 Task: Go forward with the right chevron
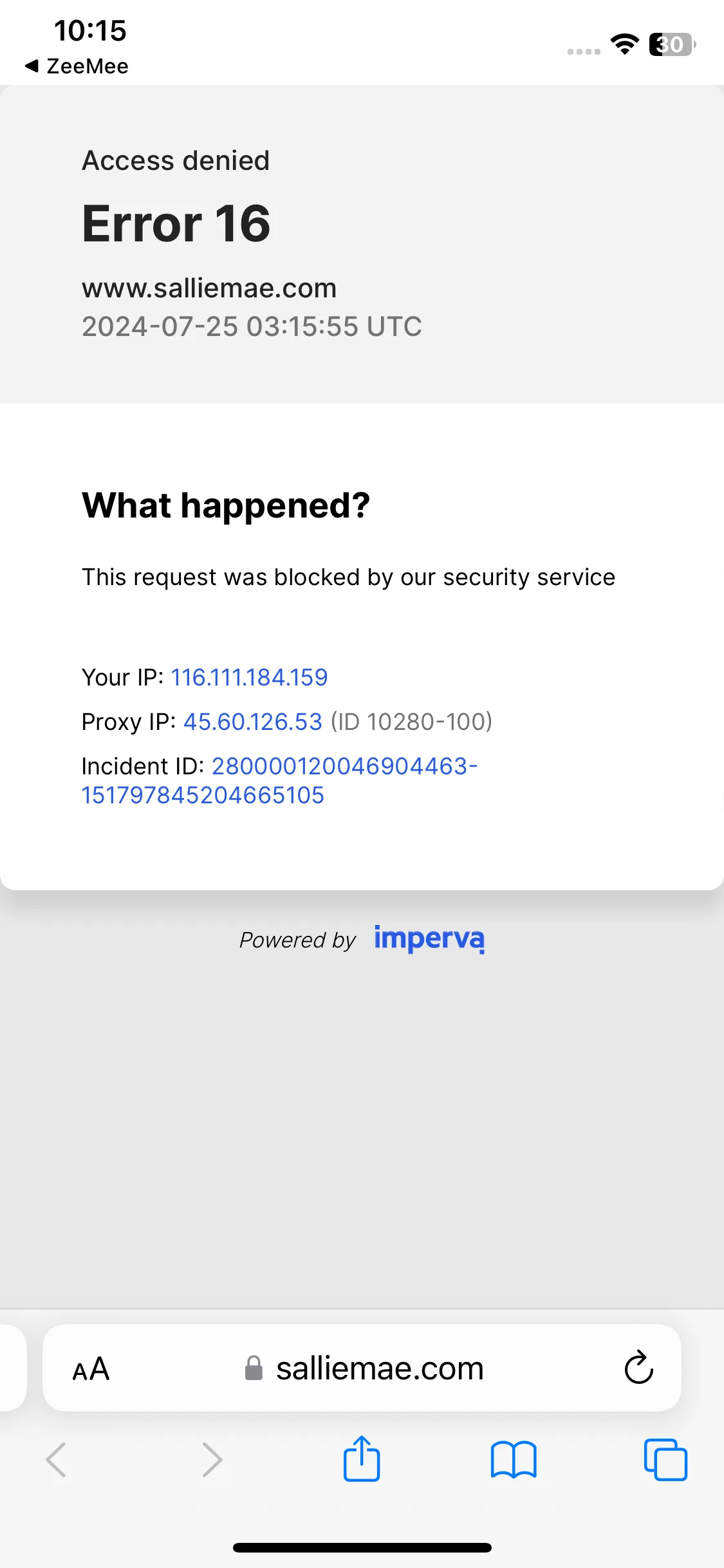pyautogui.click(x=212, y=1460)
